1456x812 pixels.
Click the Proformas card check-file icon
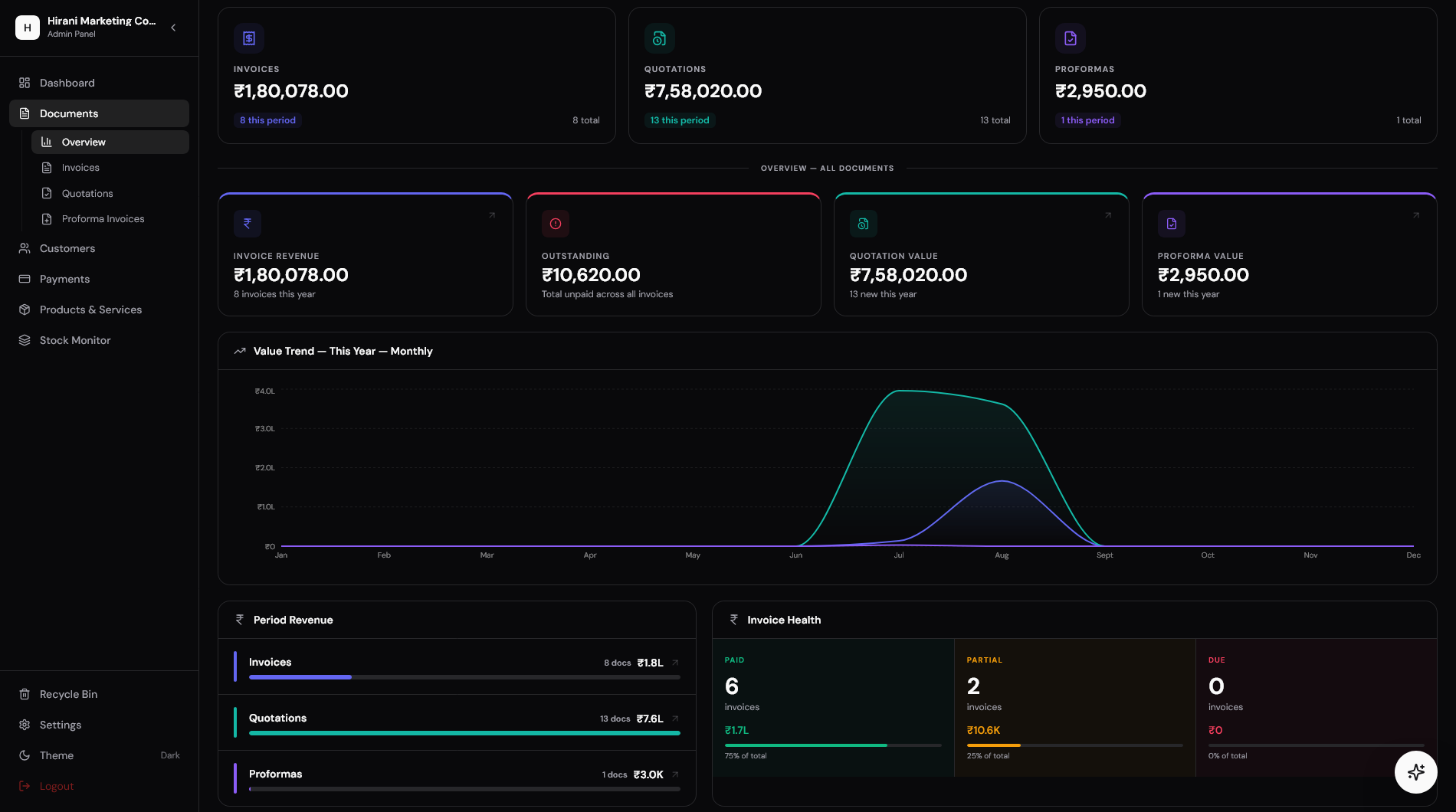[x=1071, y=38]
